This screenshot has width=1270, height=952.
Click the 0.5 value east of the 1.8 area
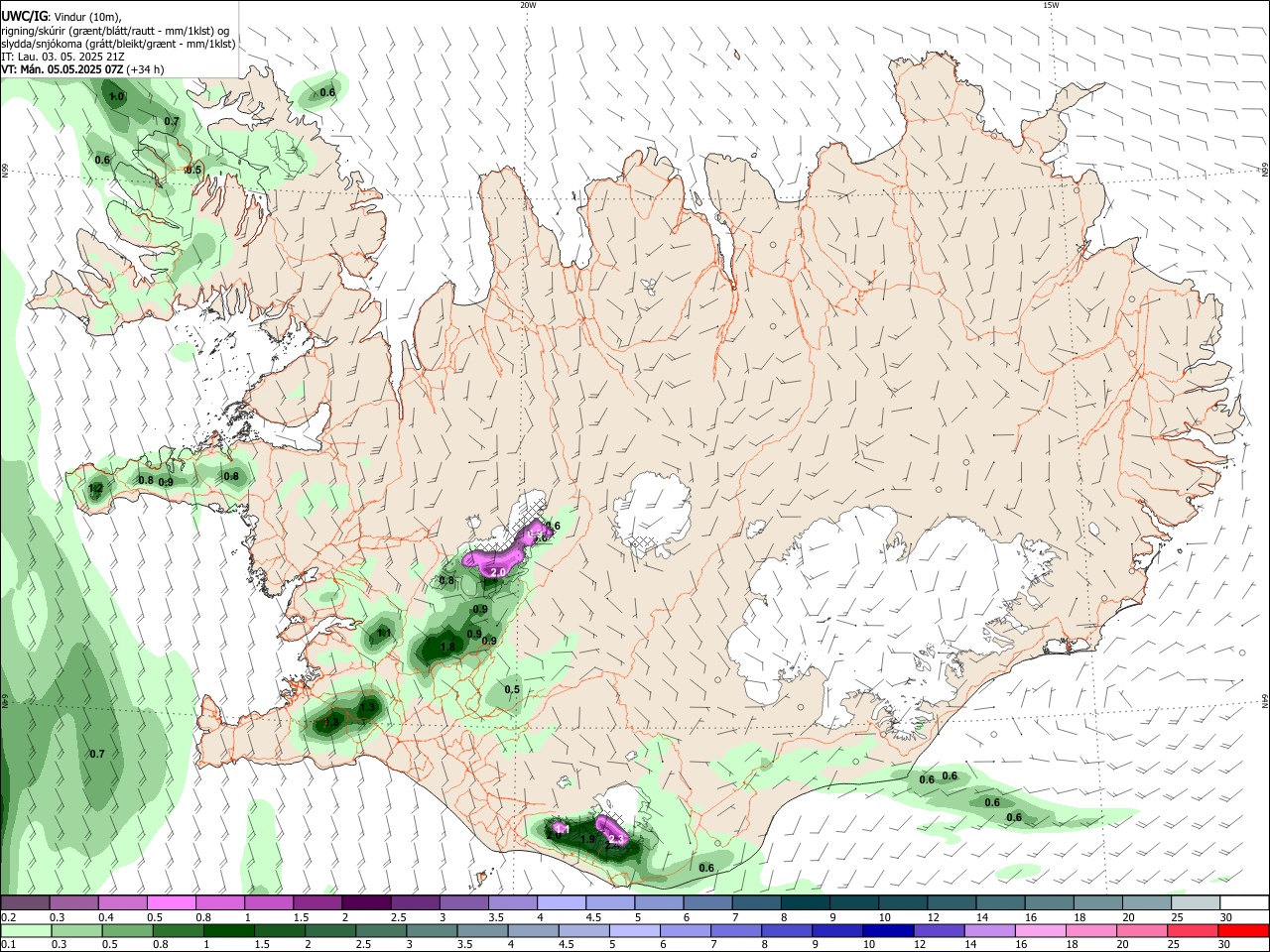click(x=512, y=689)
